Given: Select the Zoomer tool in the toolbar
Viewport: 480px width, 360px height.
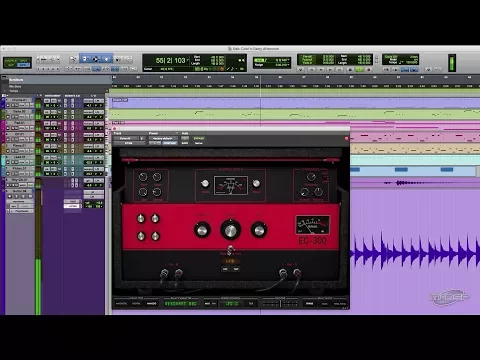Looking at the screenshot, I should coord(73,59).
